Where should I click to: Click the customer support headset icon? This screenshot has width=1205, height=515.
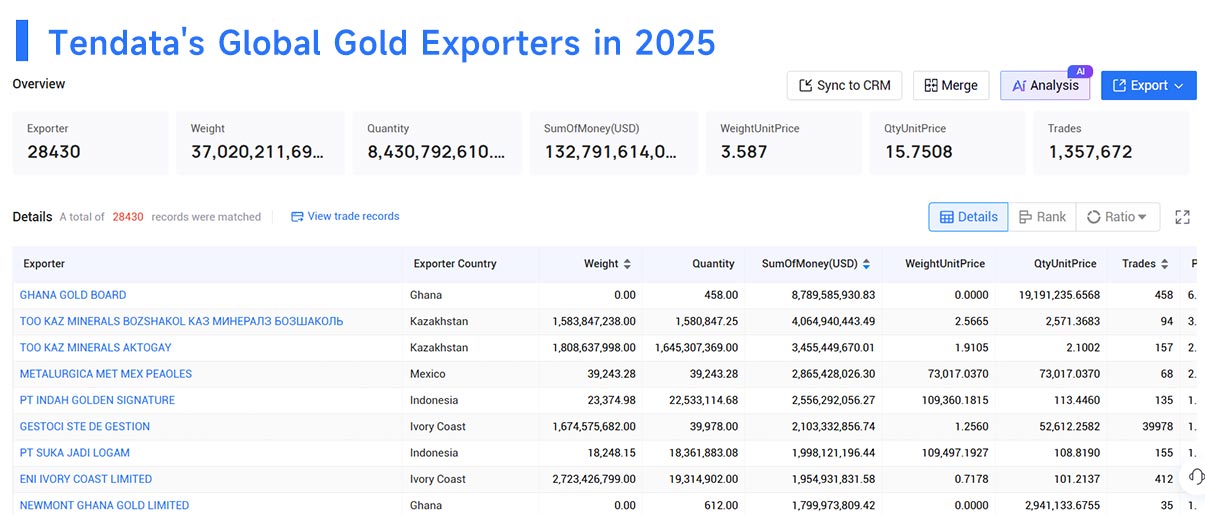pos(1196,476)
